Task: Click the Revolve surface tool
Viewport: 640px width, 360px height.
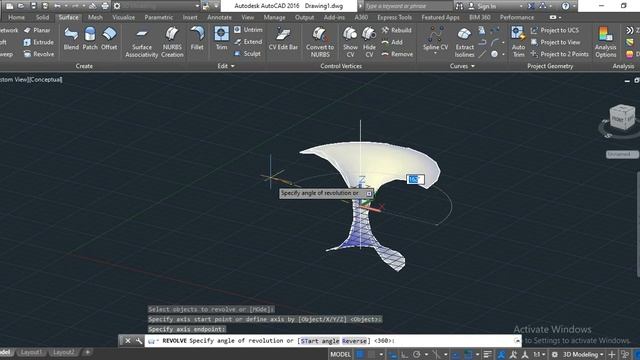Action: click(39, 54)
